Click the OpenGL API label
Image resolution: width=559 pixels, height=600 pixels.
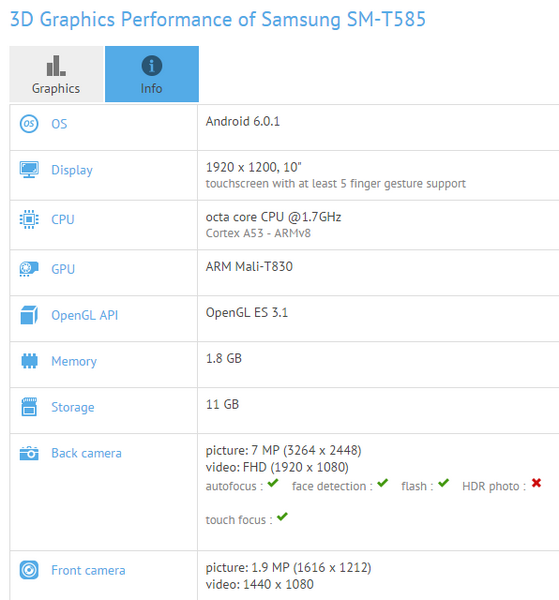coord(85,315)
